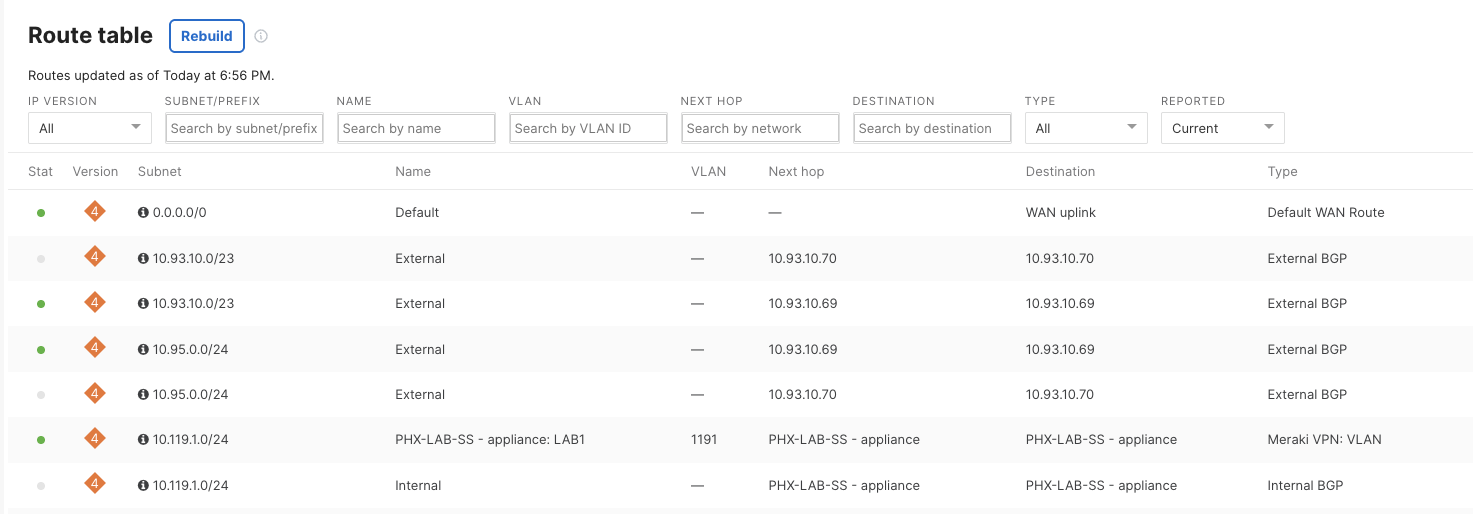
Task: Click the Type column header
Action: pos(1282,172)
